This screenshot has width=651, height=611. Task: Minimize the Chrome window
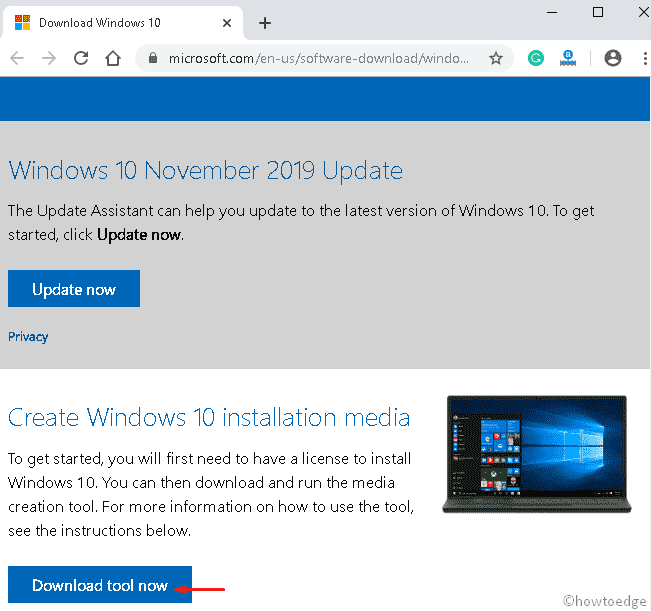point(552,12)
